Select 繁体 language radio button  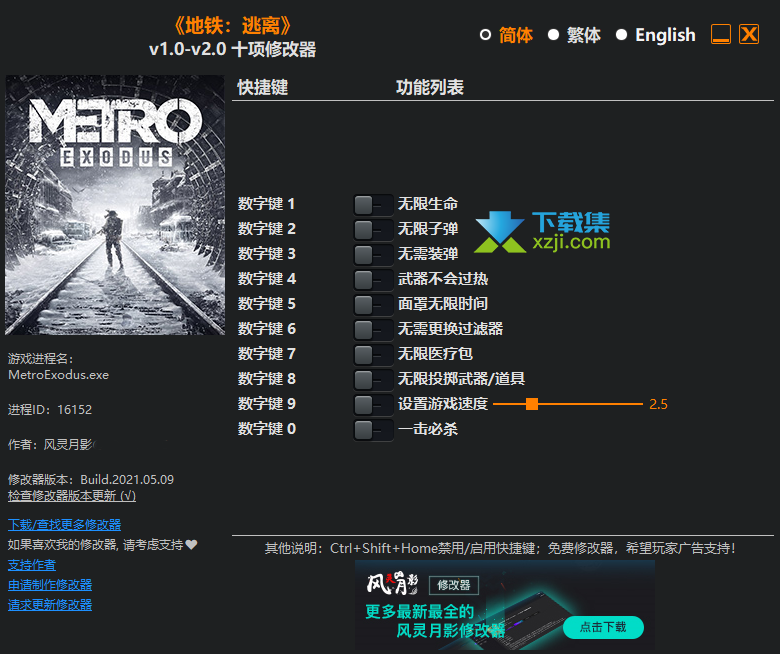pyautogui.click(x=553, y=35)
